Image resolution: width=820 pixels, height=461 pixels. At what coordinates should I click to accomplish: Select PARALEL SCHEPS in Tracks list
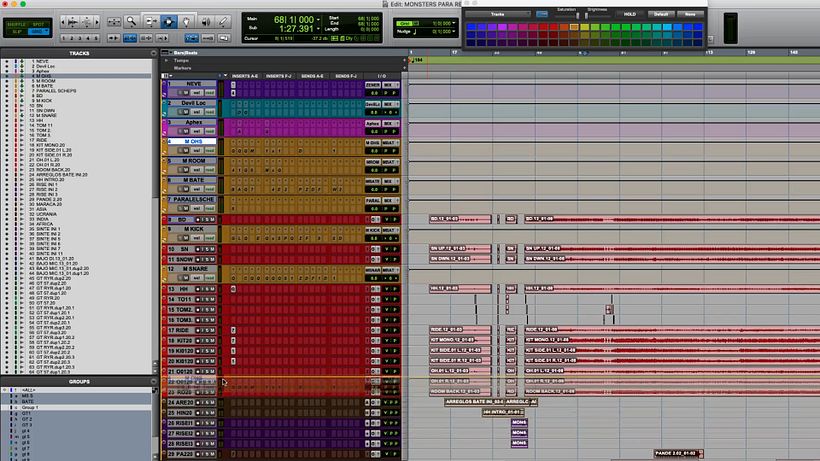point(56,91)
